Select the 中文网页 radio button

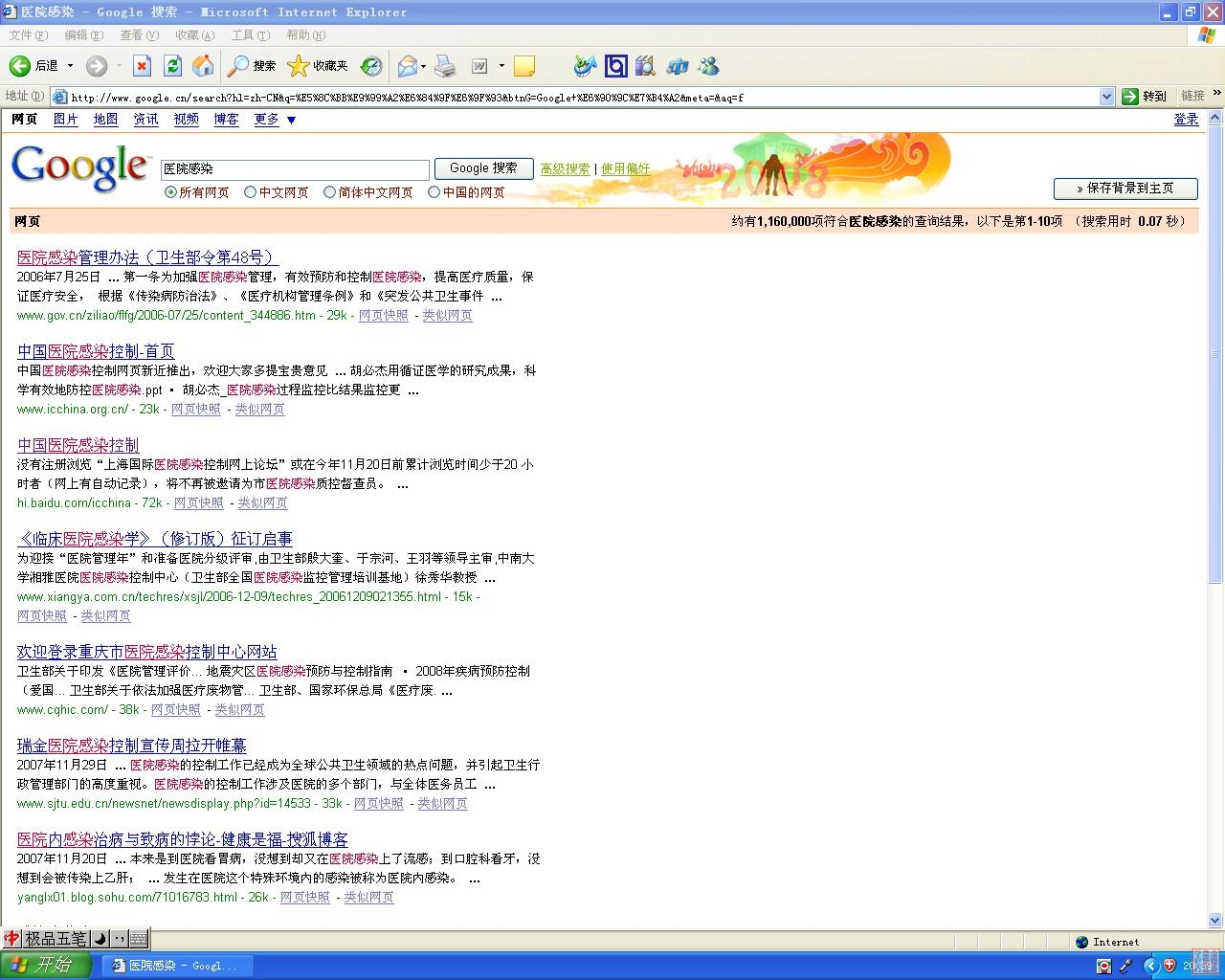click(251, 192)
